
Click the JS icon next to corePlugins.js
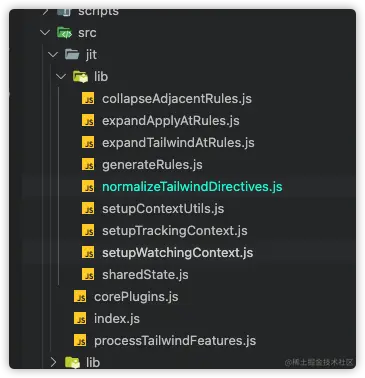click(x=80, y=297)
